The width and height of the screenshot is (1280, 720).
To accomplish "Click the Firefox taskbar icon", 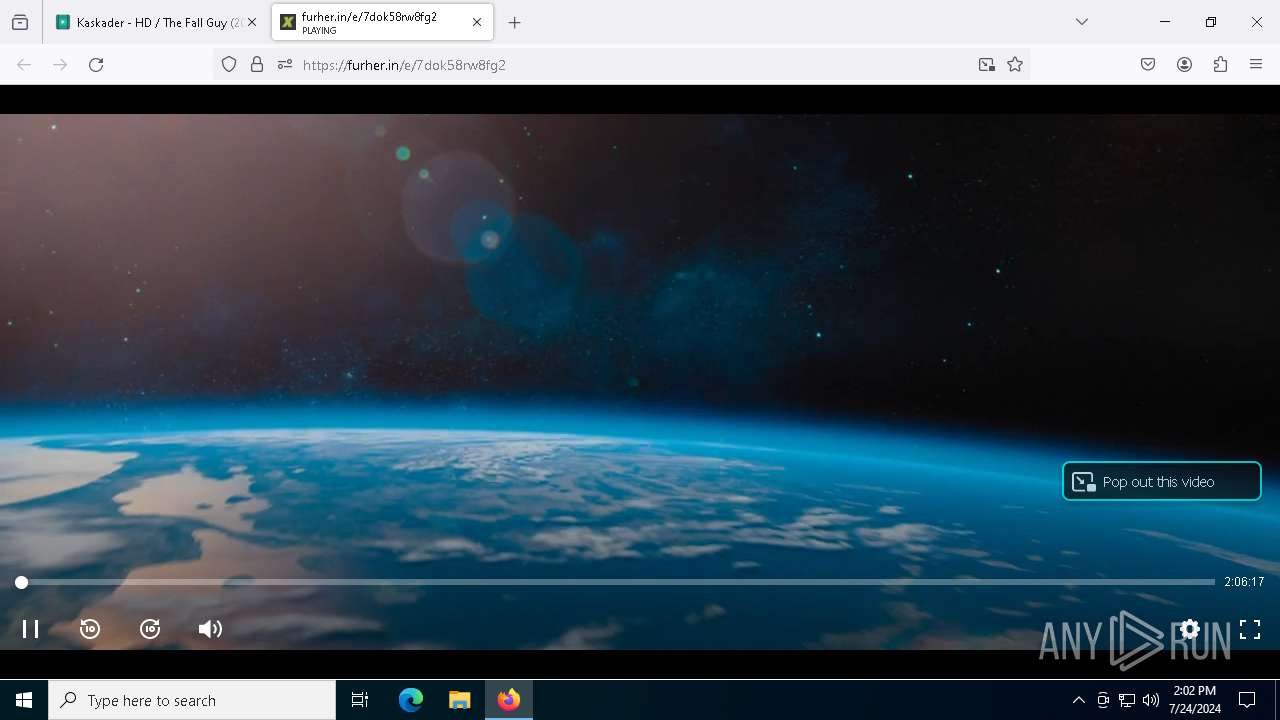I will [509, 700].
